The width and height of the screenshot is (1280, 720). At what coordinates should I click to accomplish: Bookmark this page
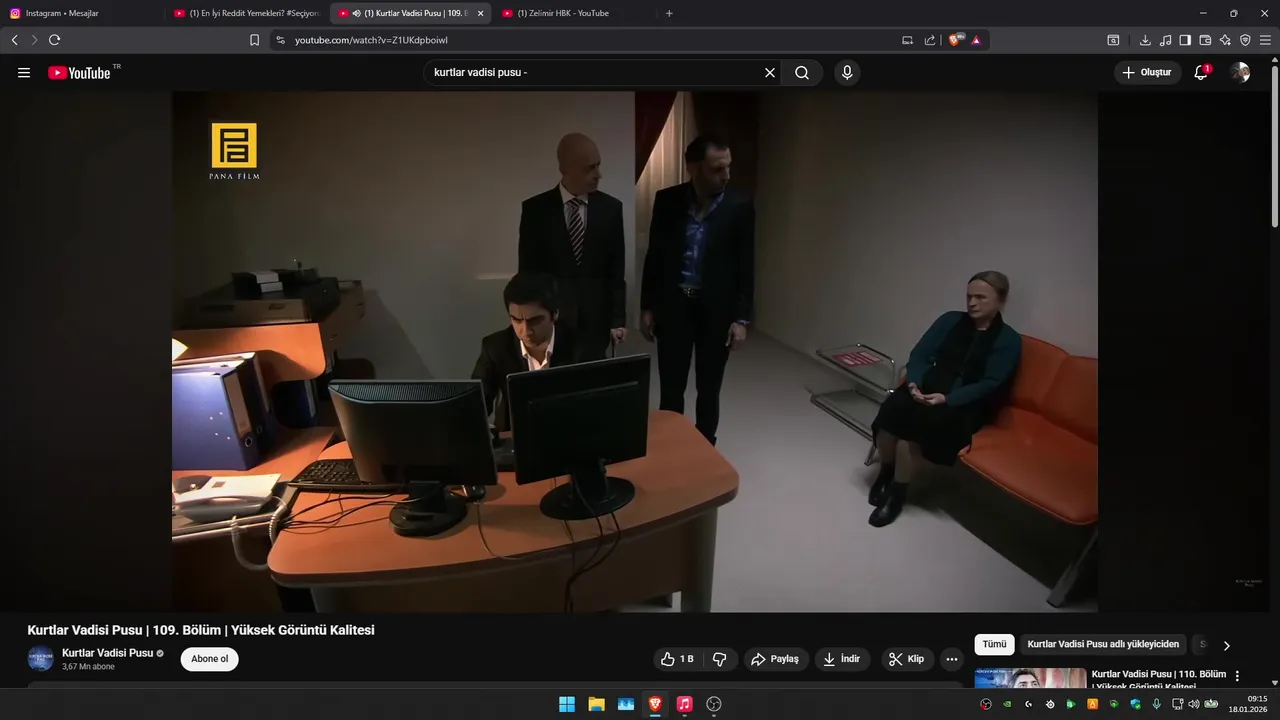pos(254,40)
